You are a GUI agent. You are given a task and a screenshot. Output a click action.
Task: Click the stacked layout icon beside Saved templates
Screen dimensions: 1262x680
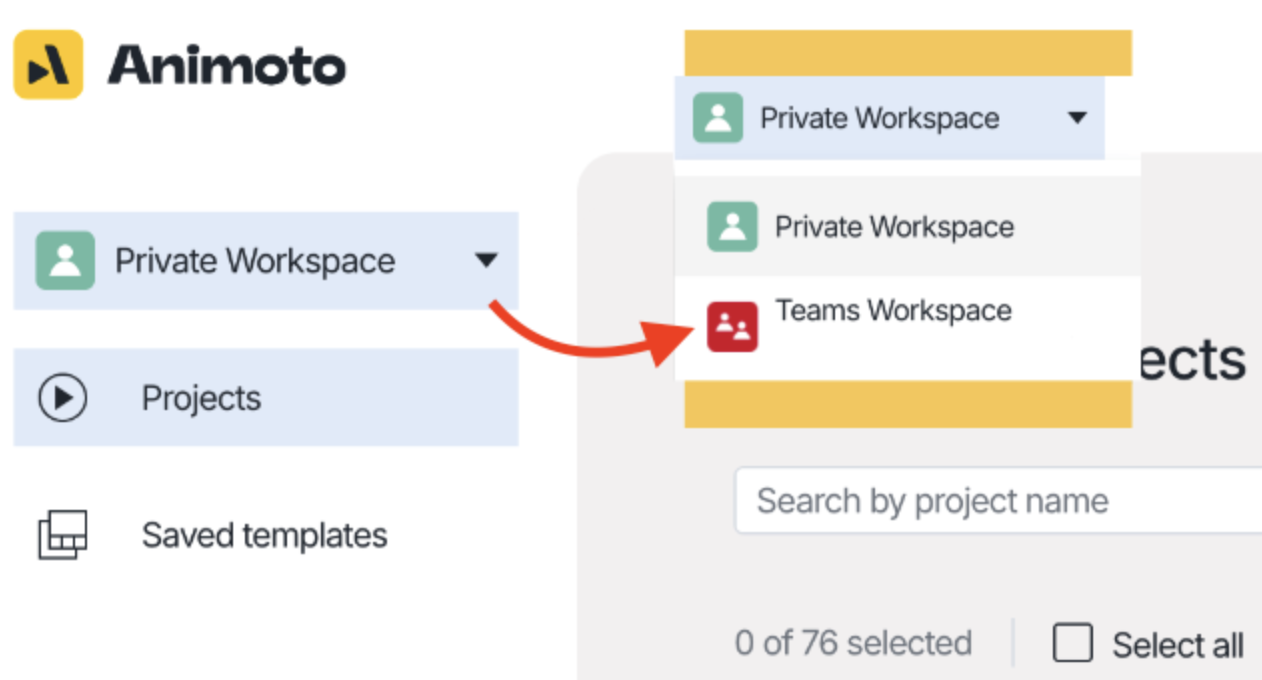63,535
